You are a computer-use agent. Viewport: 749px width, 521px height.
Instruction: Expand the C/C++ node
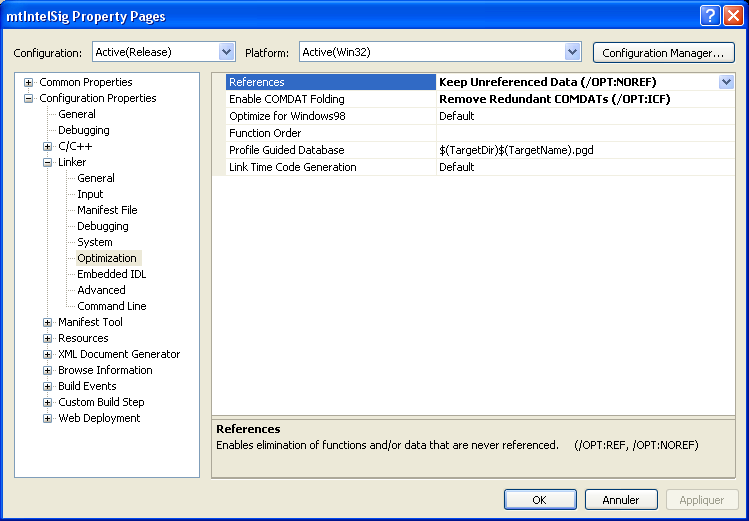coord(47,147)
